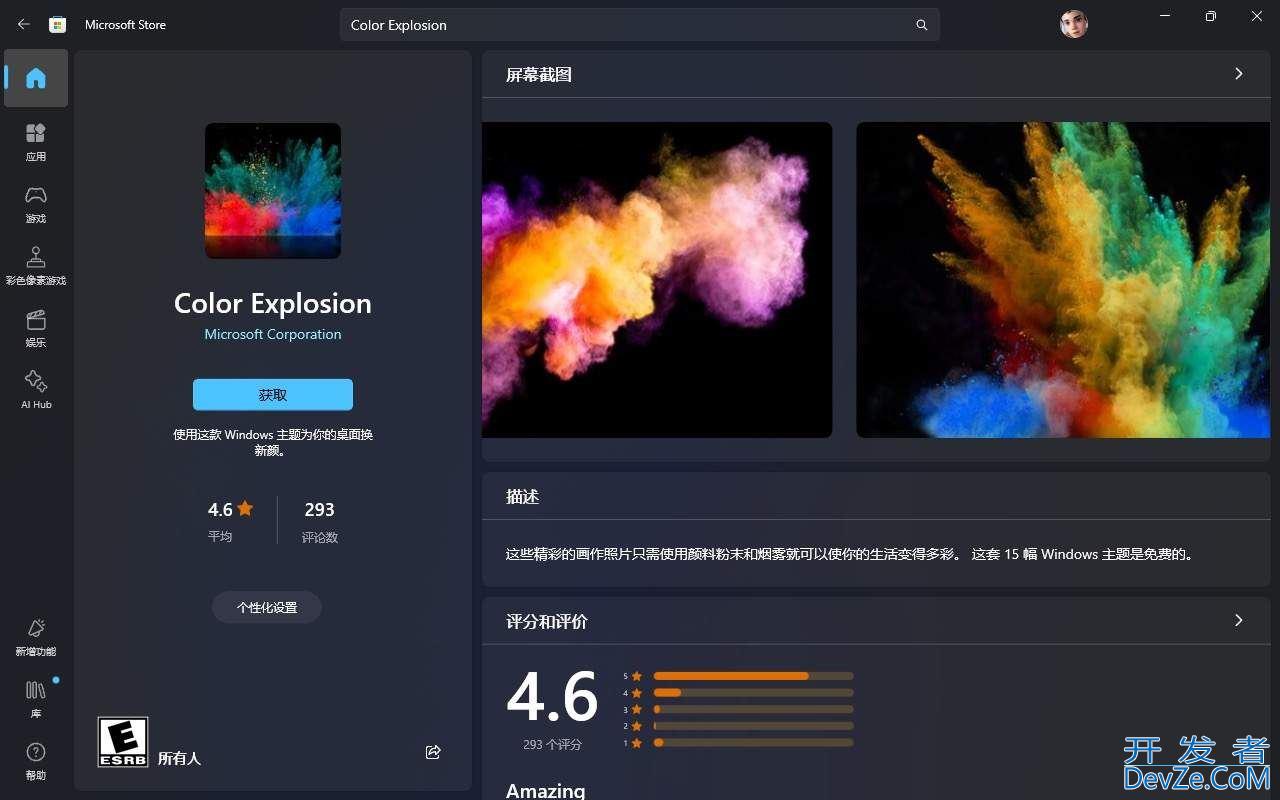Click the search magnifier icon
This screenshot has width=1280, height=800.
tap(922, 25)
